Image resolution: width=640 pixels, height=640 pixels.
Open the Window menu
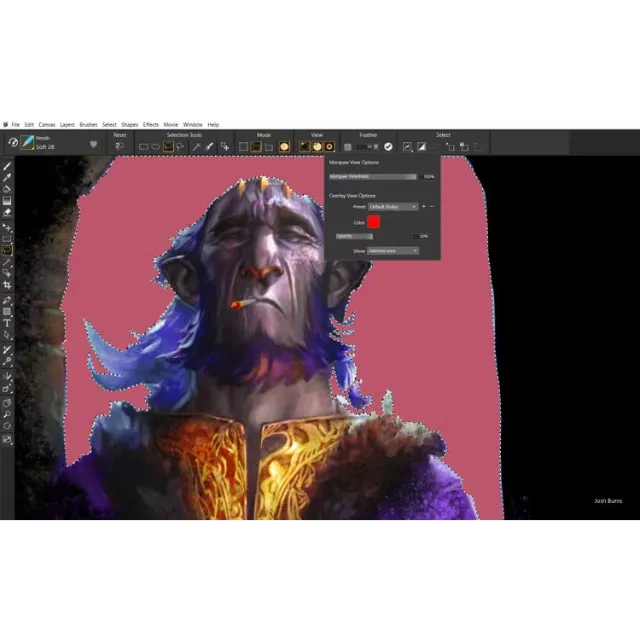click(193, 124)
